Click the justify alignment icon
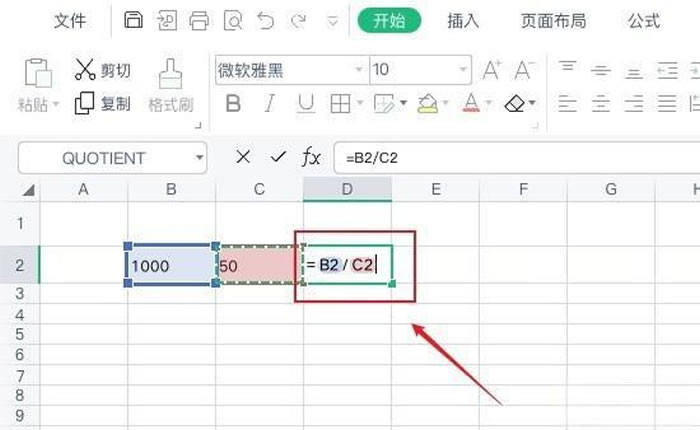This screenshot has width=700, height=430. tap(667, 104)
